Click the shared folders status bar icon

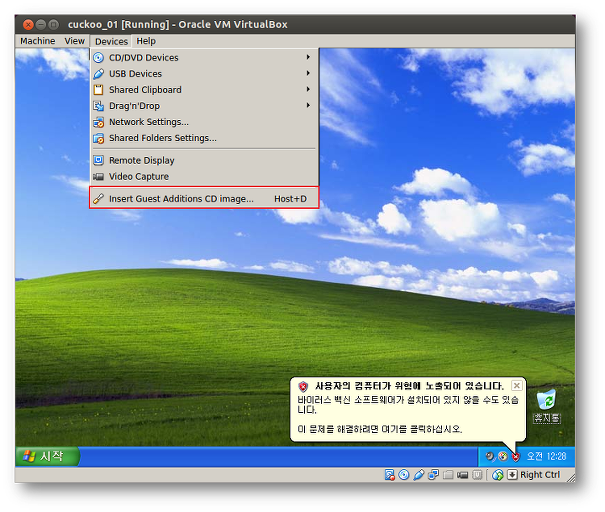(x=448, y=475)
